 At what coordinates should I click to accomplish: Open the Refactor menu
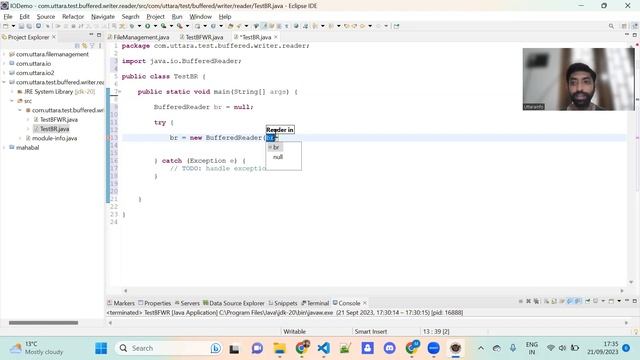pos(73,17)
